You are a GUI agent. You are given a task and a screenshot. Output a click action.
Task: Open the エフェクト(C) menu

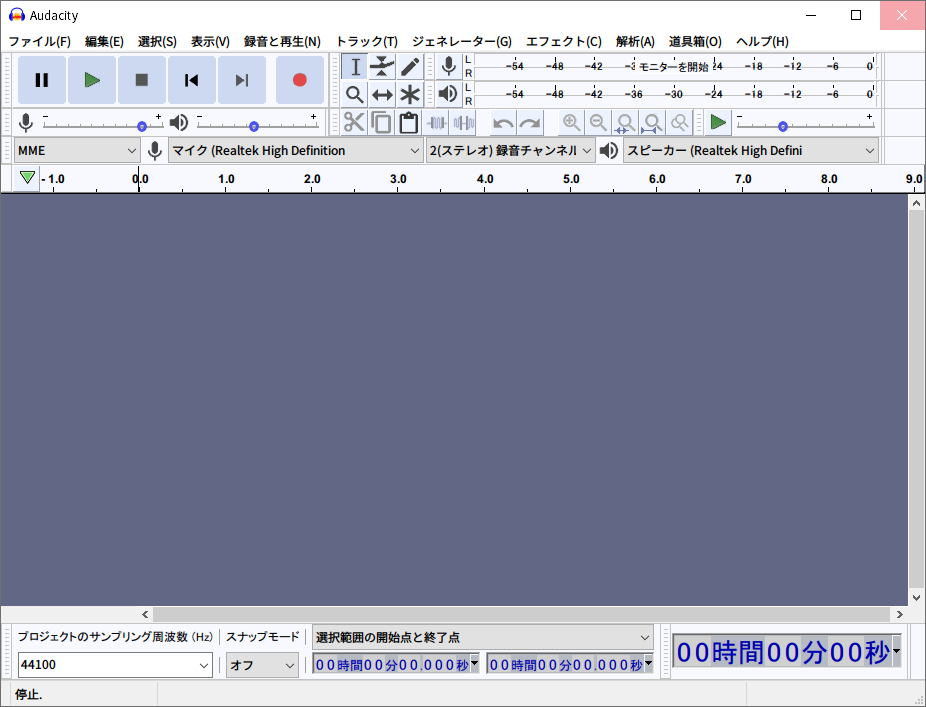point(564,41)
